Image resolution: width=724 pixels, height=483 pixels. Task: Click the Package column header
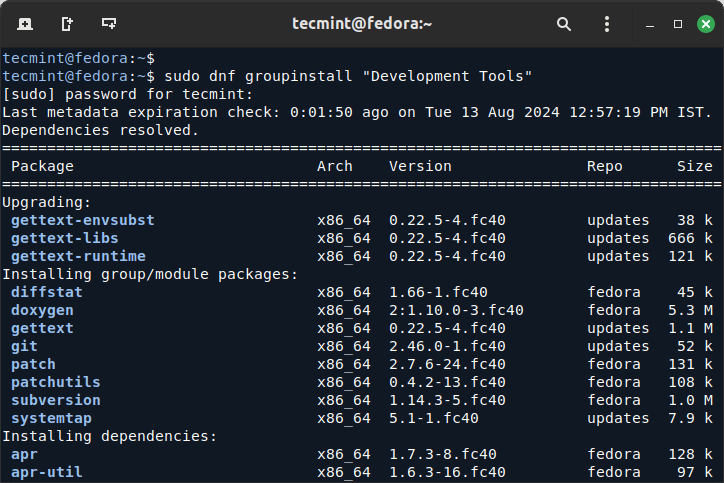click(42, 166)
